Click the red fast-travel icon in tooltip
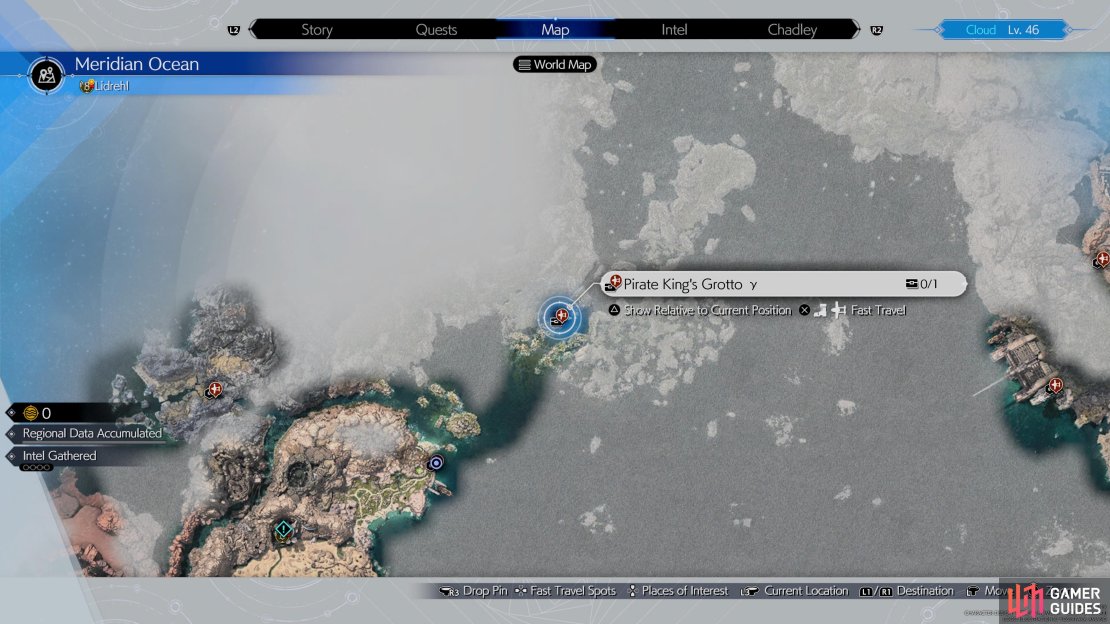This screenshot has width=1110, height=624. point(615,282)
